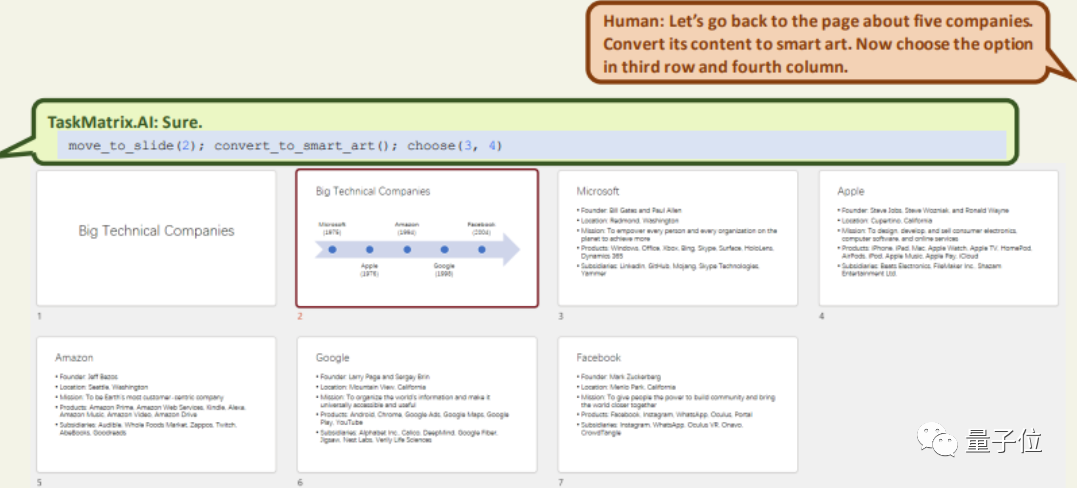Click slide number 6 under Google slide
Image resolution: width=1077 pixels, height=488 pixels.
[x=299, y=483]
